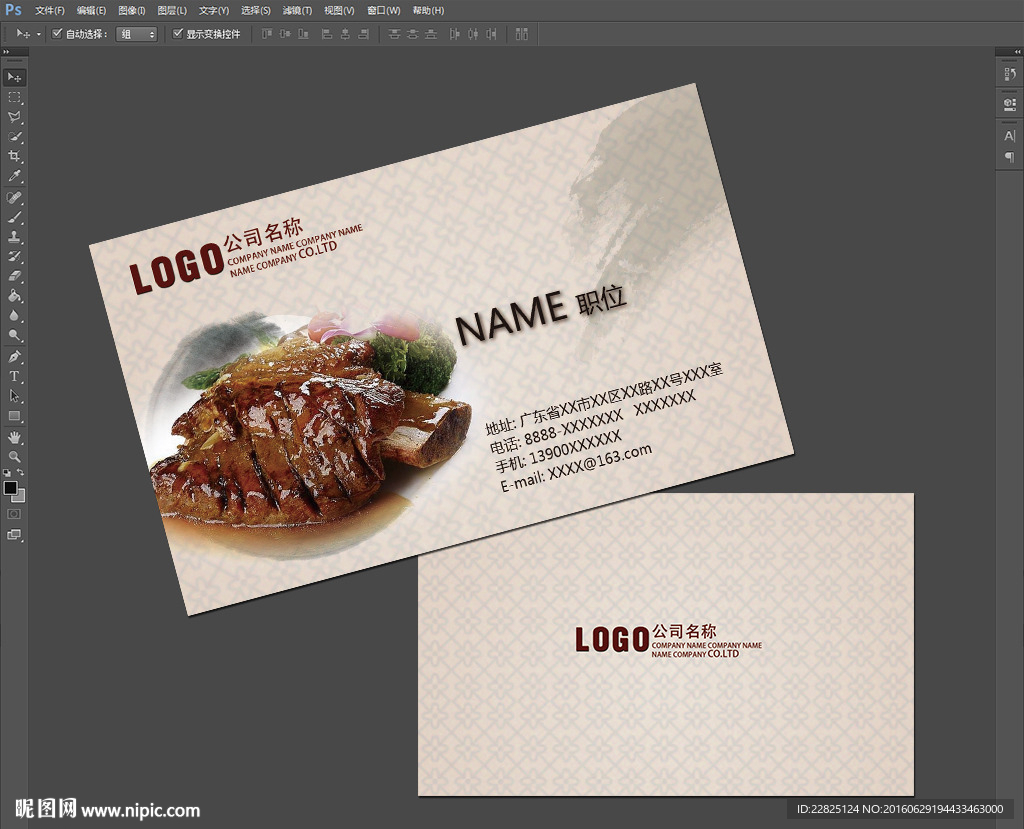The height and width of the screenshot is (829, 1024).
Task: Select the Dodge tool
Action: pyautogui.click(x=14, y=335)
